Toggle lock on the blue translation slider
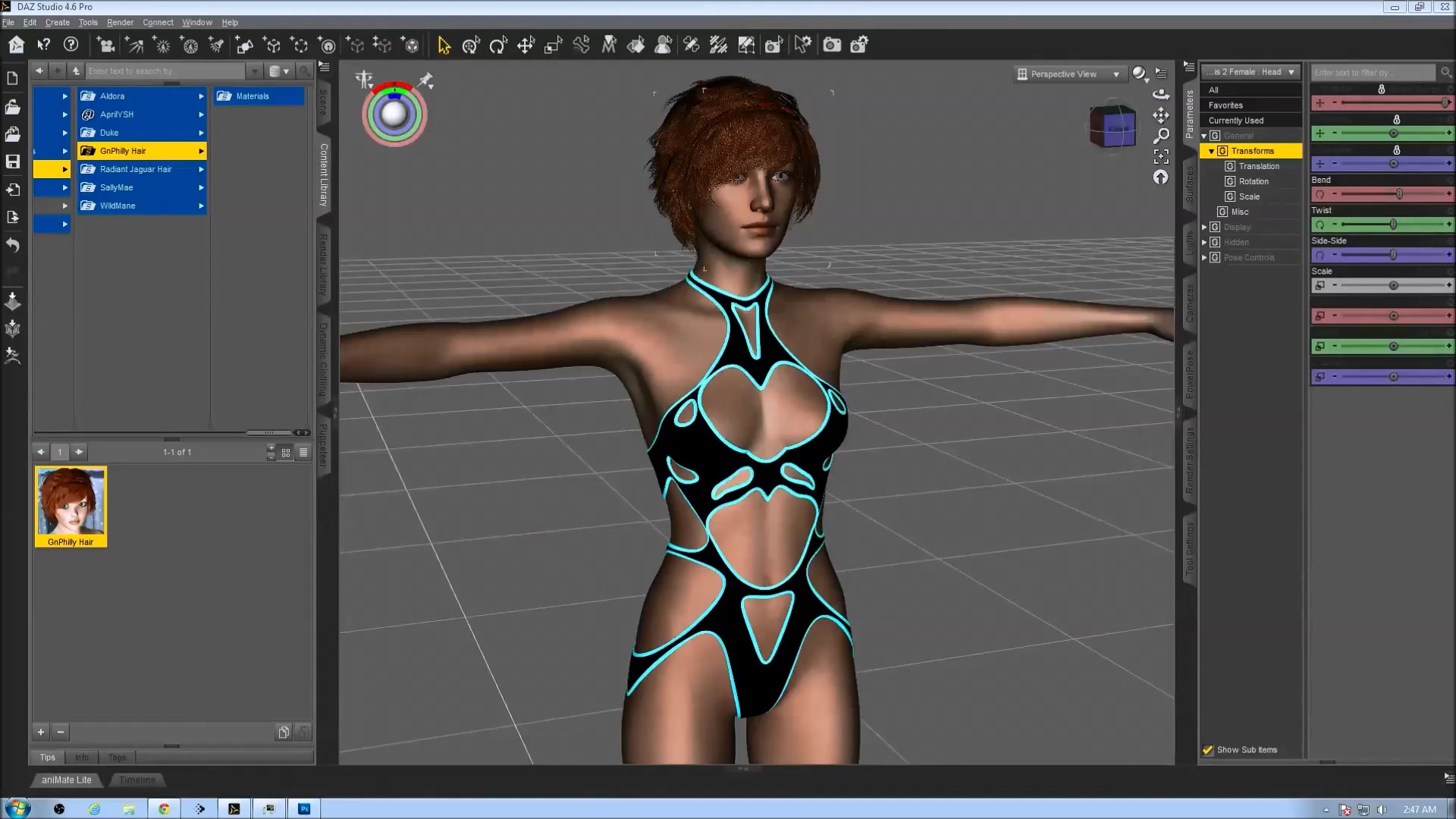 click(1396, 150)
